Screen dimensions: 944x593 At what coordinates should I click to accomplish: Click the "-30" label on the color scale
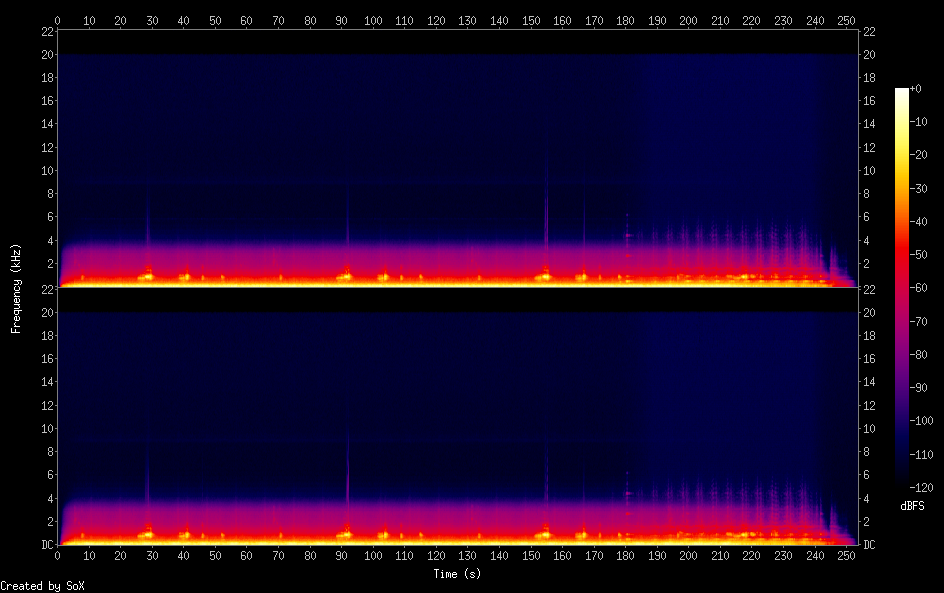tap(921, 188)
